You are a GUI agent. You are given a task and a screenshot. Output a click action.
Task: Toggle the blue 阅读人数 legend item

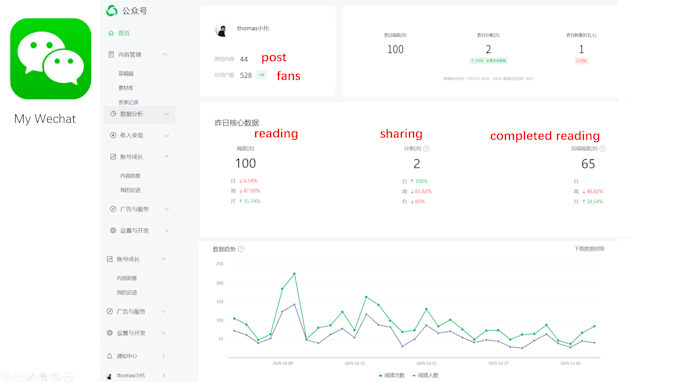coord(425,375)
